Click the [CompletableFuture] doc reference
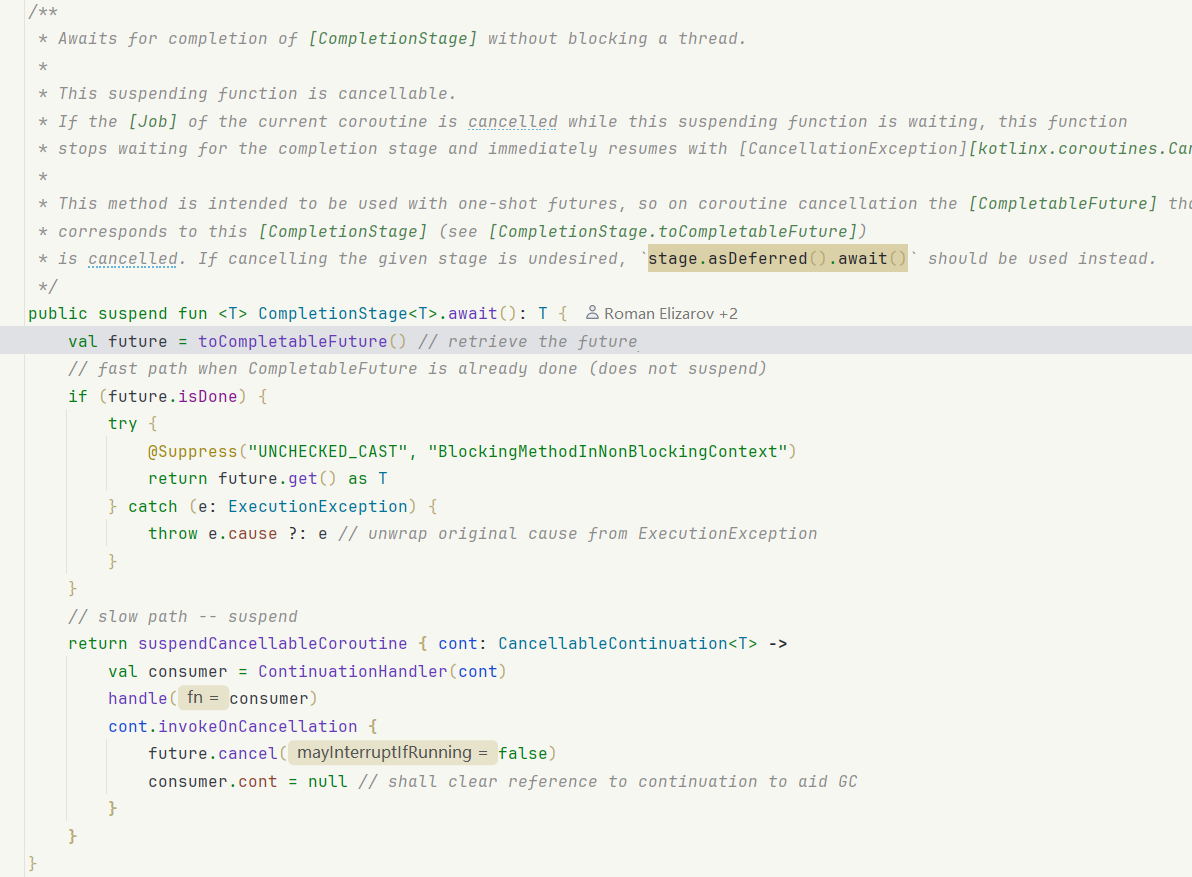Image resolution: width=1192 pixels, height=877 pixels. click(x=1063, y=204)
